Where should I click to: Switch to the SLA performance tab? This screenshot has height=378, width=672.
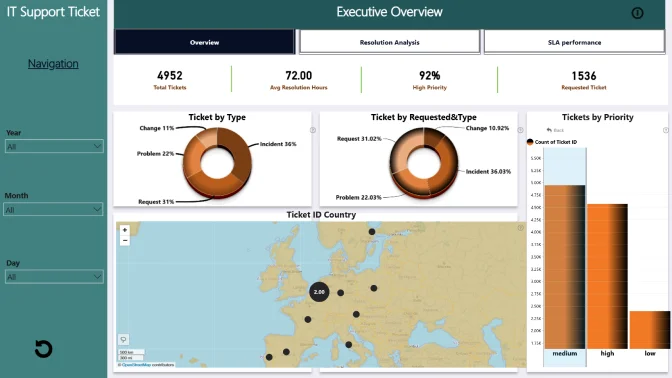click(x=574, y=42)
